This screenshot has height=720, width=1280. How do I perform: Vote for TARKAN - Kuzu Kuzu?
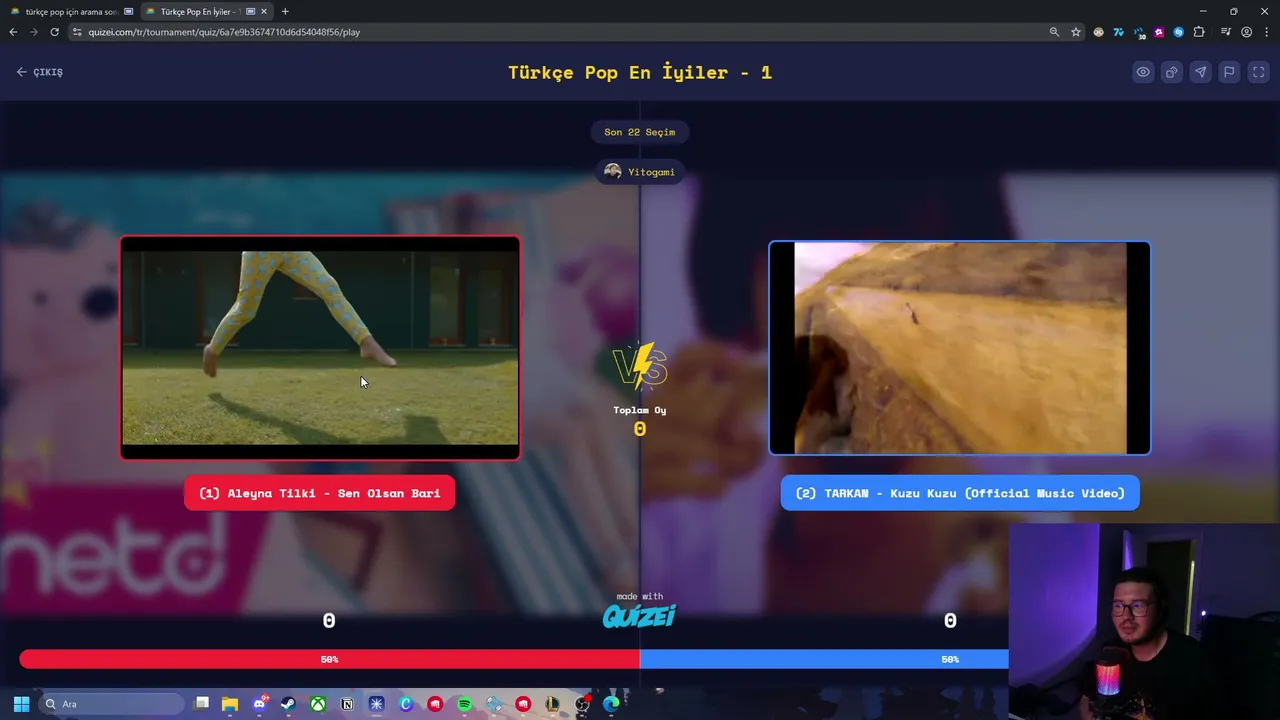(x=960, y=493)
